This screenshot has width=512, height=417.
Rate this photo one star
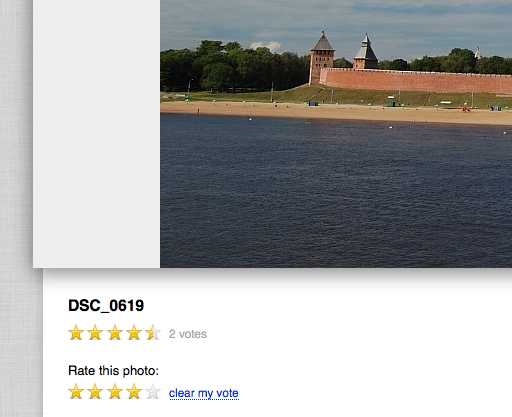point(76,391)
